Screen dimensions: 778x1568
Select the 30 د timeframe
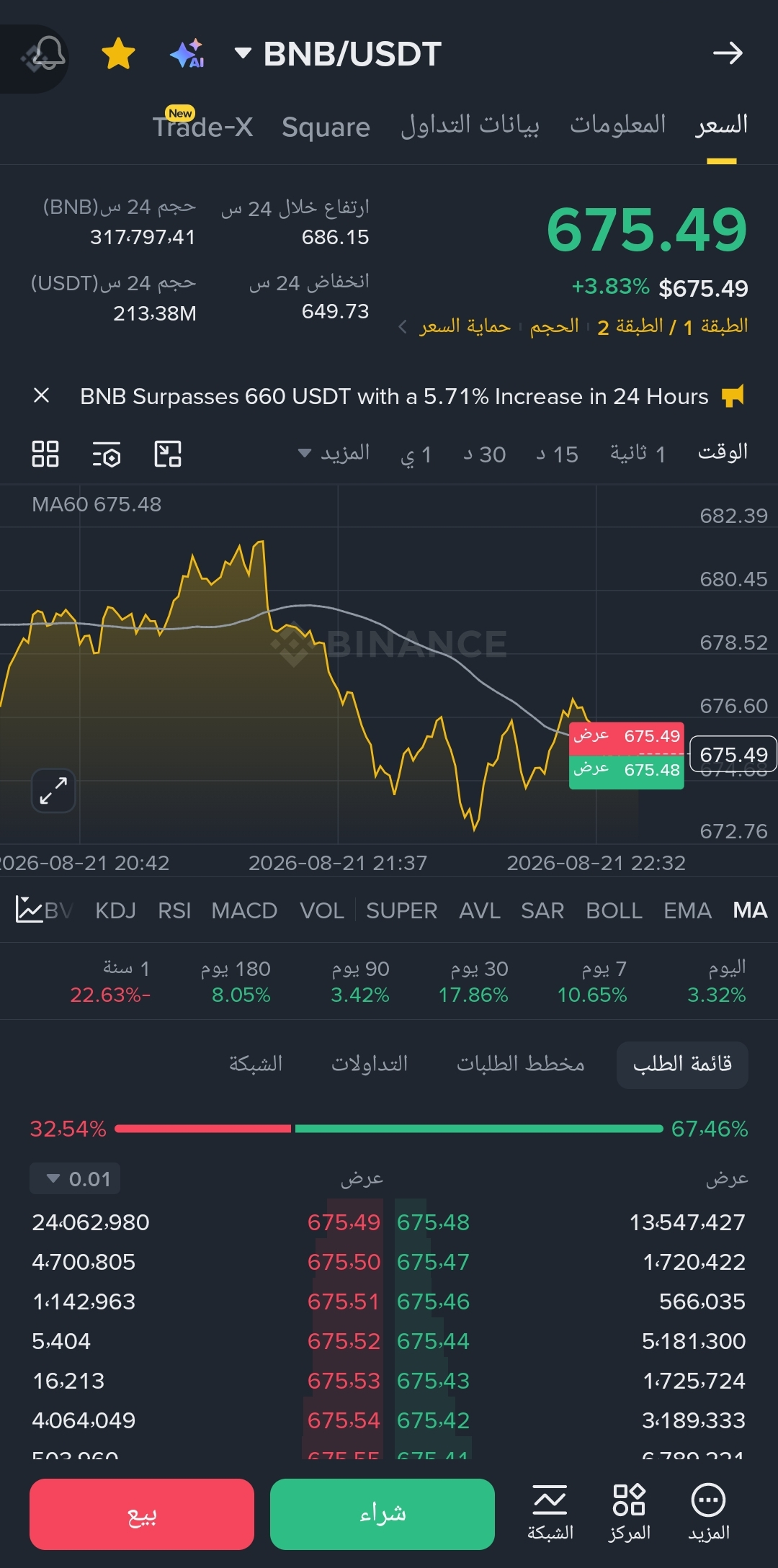pyautogui.click(x=484, y=454)
